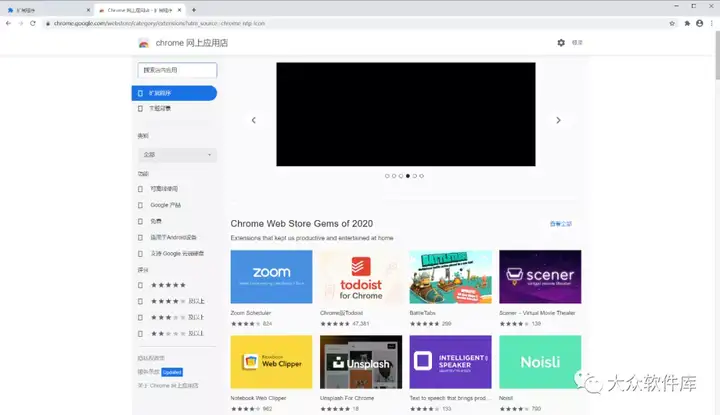Viewport: 720px width, 415px height.
Task: Click the Scener – Virtual Movie Theater title
Action: (537, 313)
